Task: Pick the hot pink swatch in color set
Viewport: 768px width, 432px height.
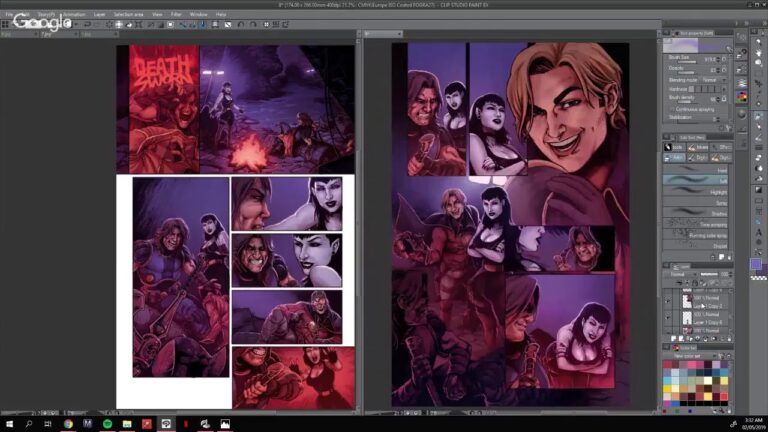Action: [x=692, y=365]
